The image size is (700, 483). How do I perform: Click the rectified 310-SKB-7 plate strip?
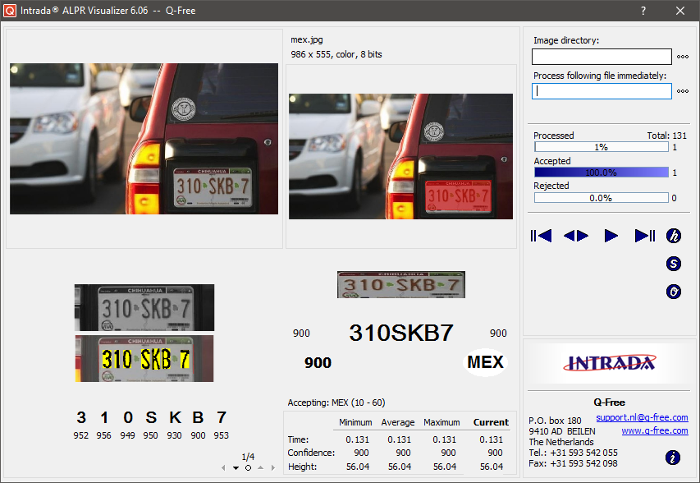[x=401, y=284]
